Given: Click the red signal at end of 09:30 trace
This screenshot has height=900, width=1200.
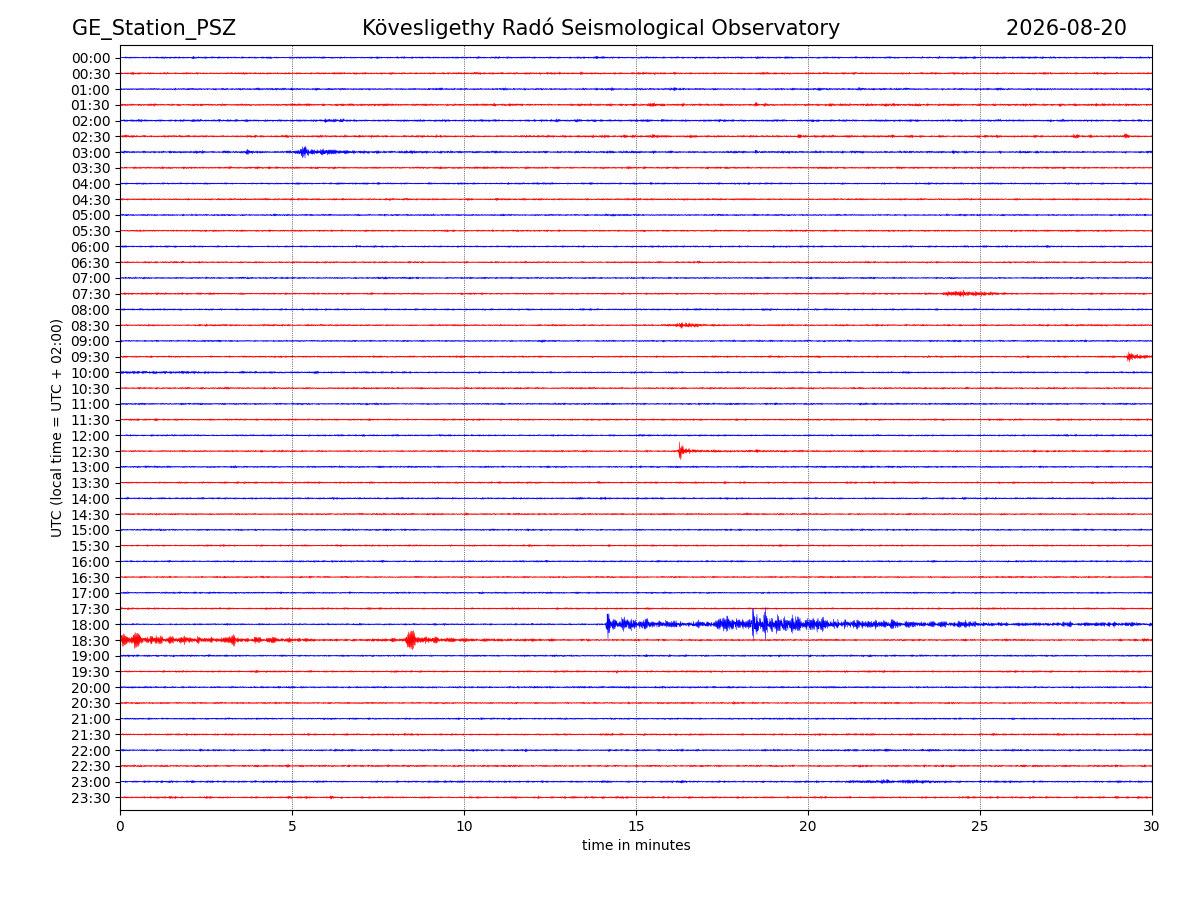Looking at the screenshot, I should tap(1138, 357).
